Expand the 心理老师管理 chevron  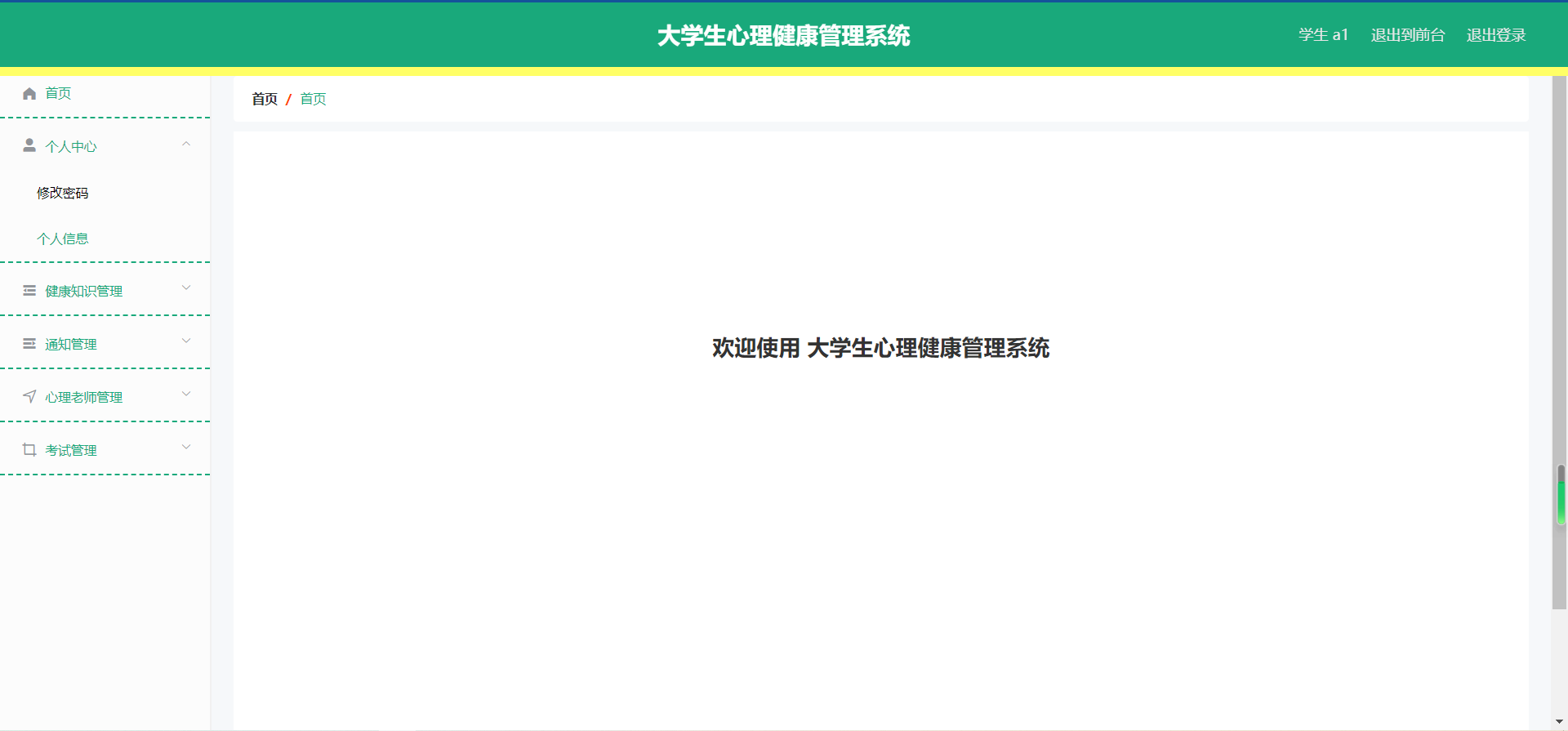186,394
